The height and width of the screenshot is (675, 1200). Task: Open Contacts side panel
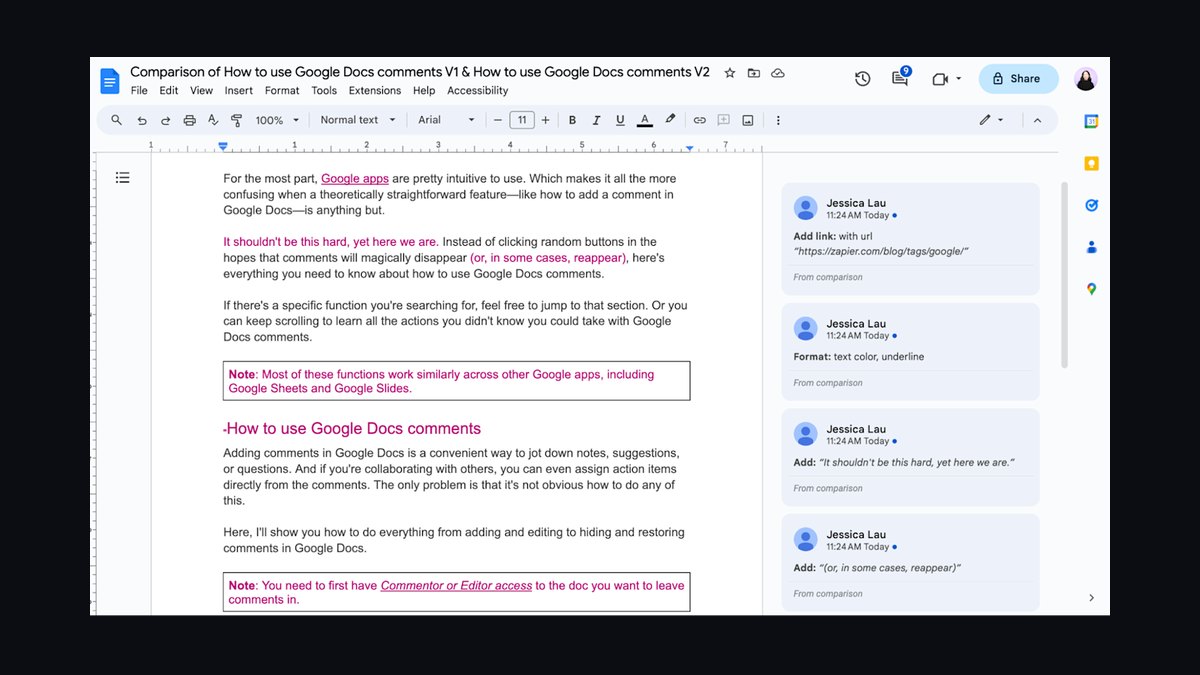1092,247
